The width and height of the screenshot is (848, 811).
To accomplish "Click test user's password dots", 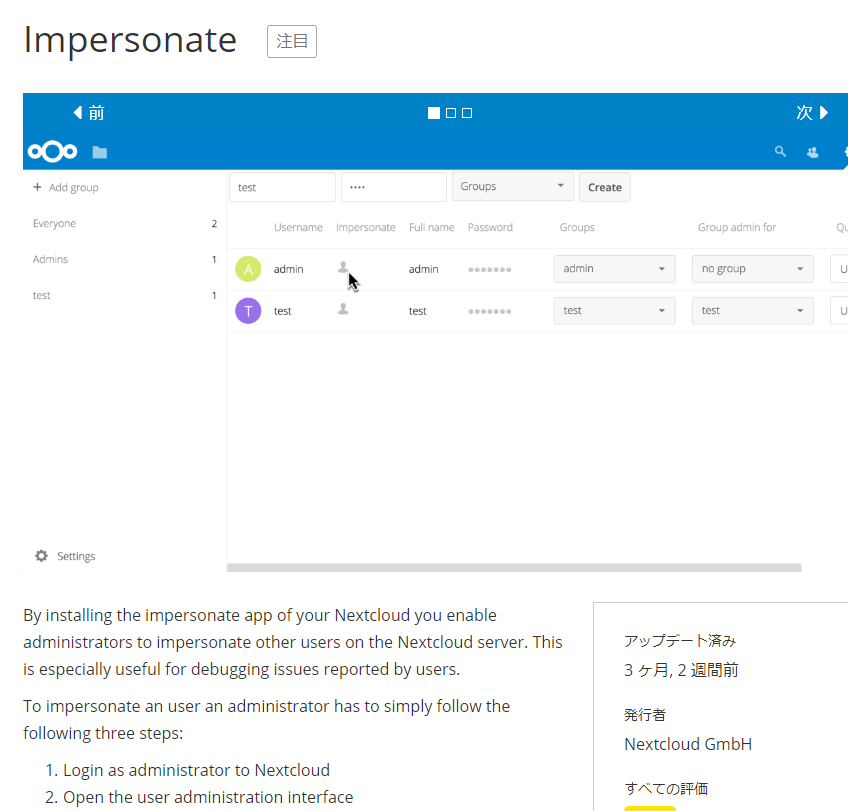I will tap(489, 311).
